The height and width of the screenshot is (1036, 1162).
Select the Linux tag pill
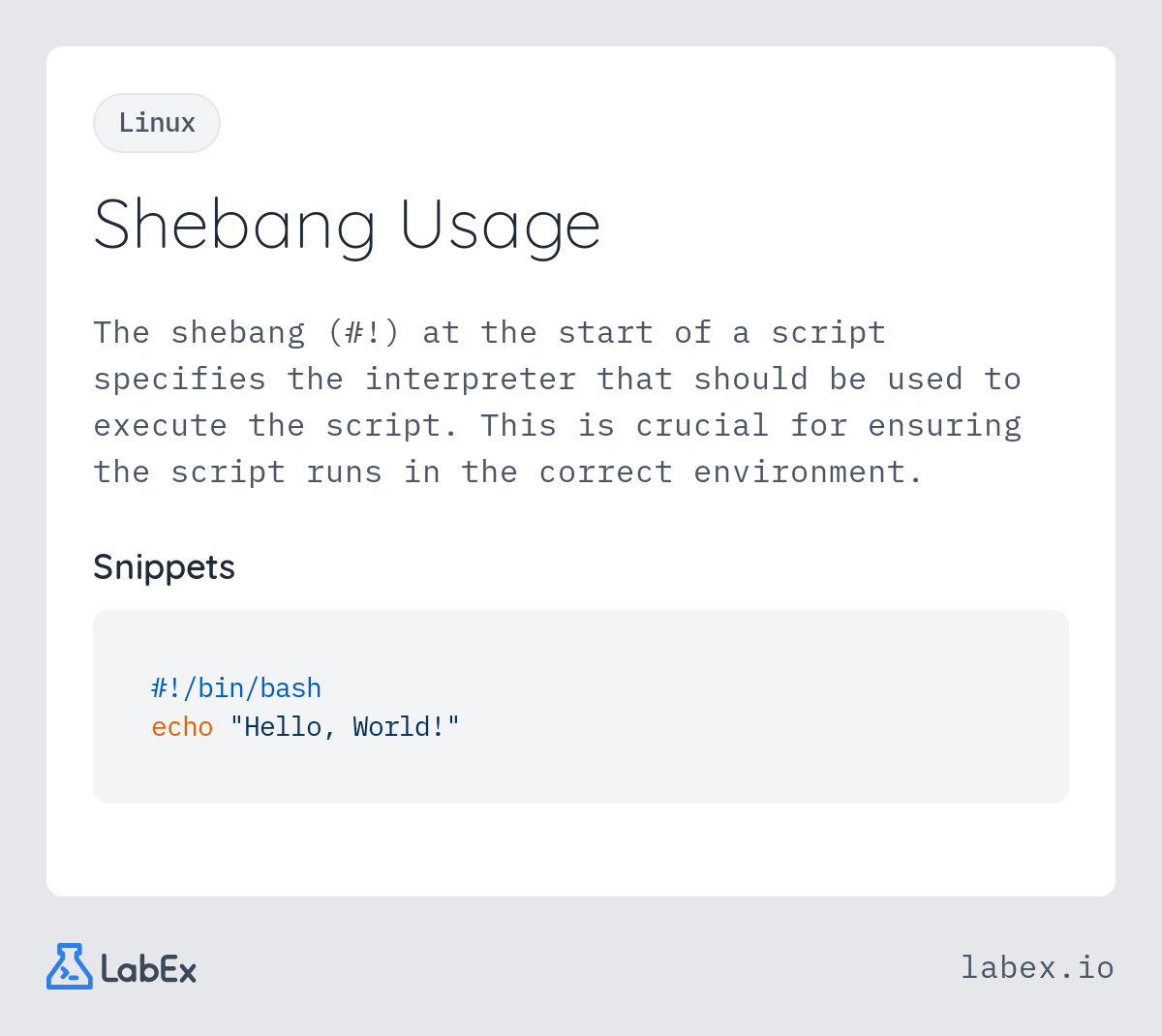point(157,123)
